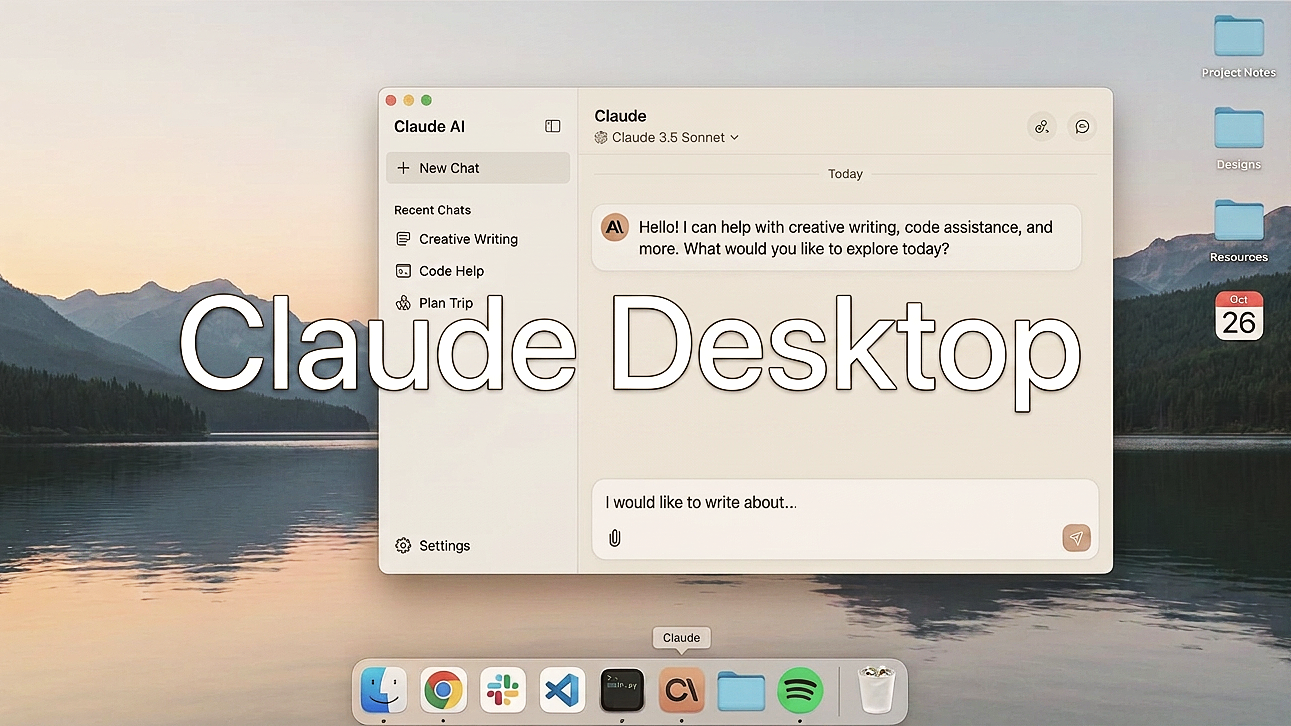Open Finder from the Dock
Image resolution: width=1291 pixels, height=726 pixels.
384,690
